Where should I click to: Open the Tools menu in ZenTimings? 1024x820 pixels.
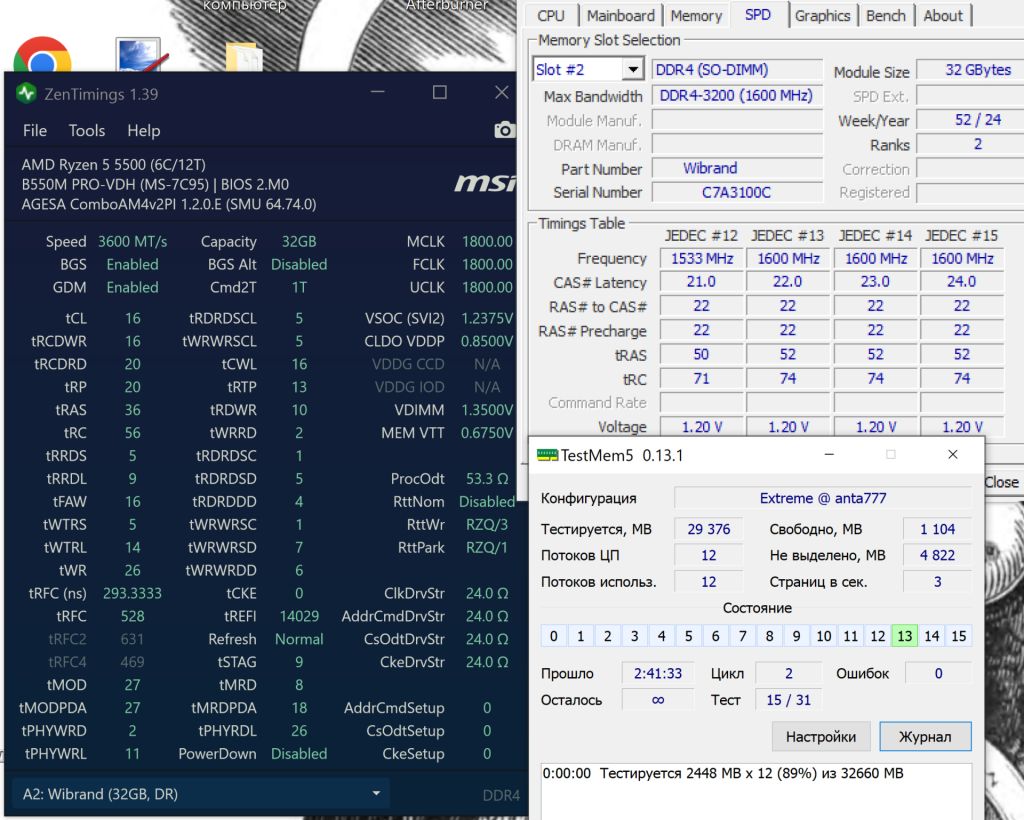click(x=87, y=131)
